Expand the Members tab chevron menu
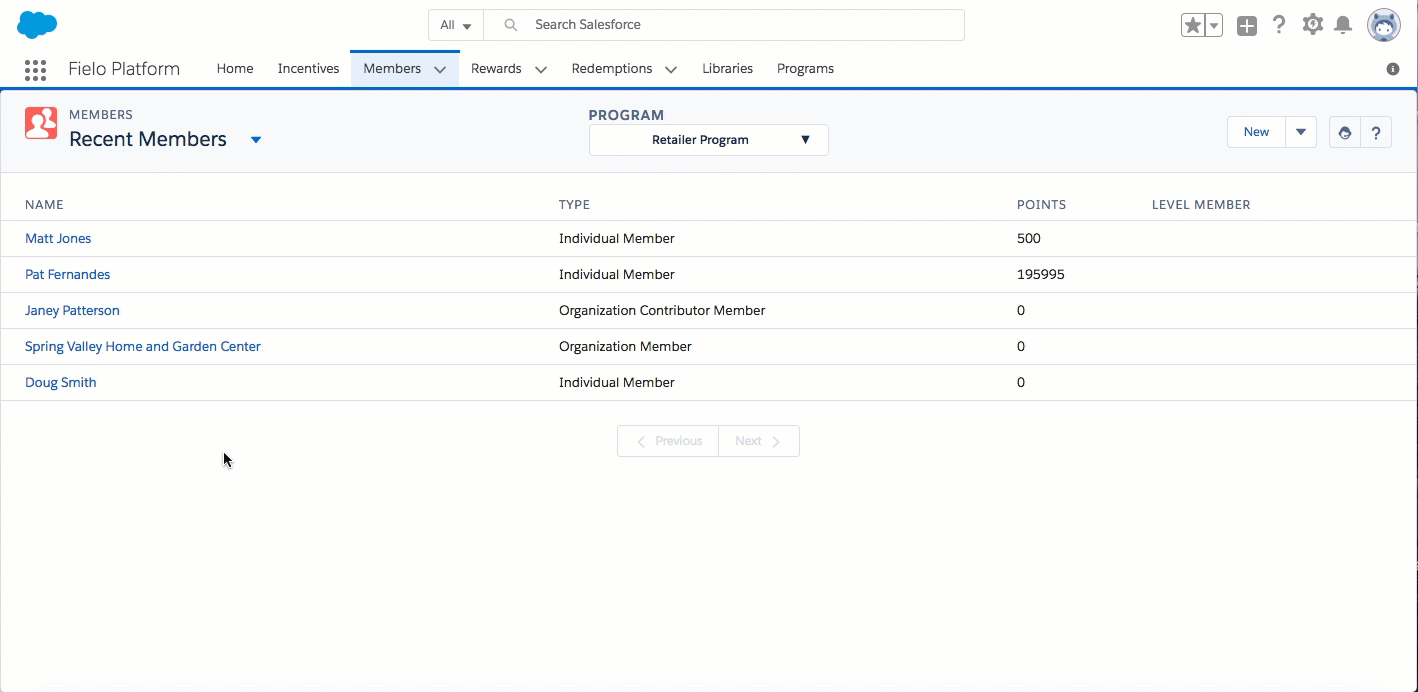The image size is (1418, 692). pyautogui.click(x=440, y=70)
